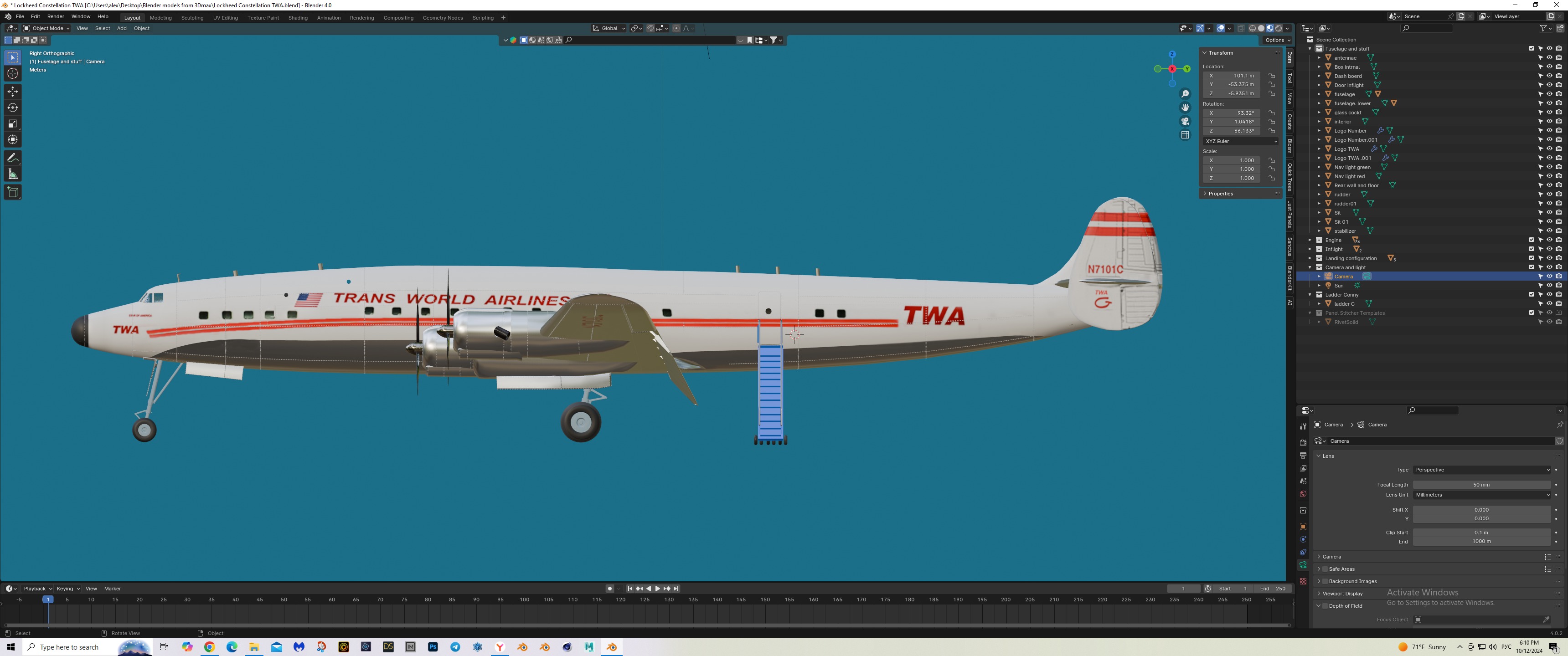Select the Rotate tool

pyautogui.click(x=13, y=108)
